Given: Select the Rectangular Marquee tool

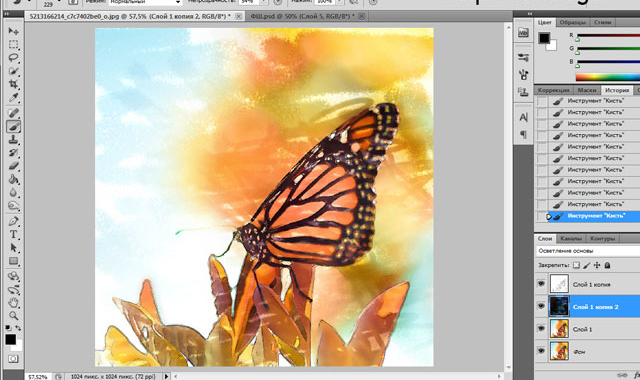Looking at the screenshot, I should click(13, 44).
